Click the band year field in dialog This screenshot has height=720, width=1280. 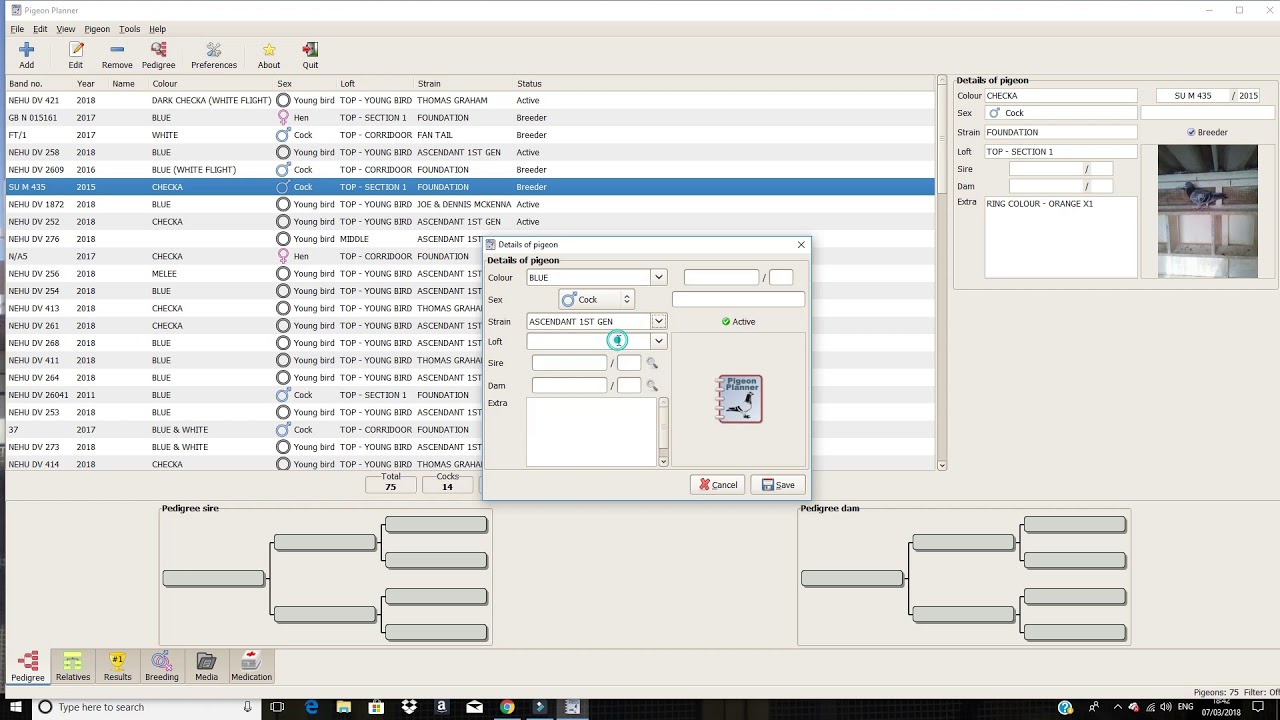point(781,278)
